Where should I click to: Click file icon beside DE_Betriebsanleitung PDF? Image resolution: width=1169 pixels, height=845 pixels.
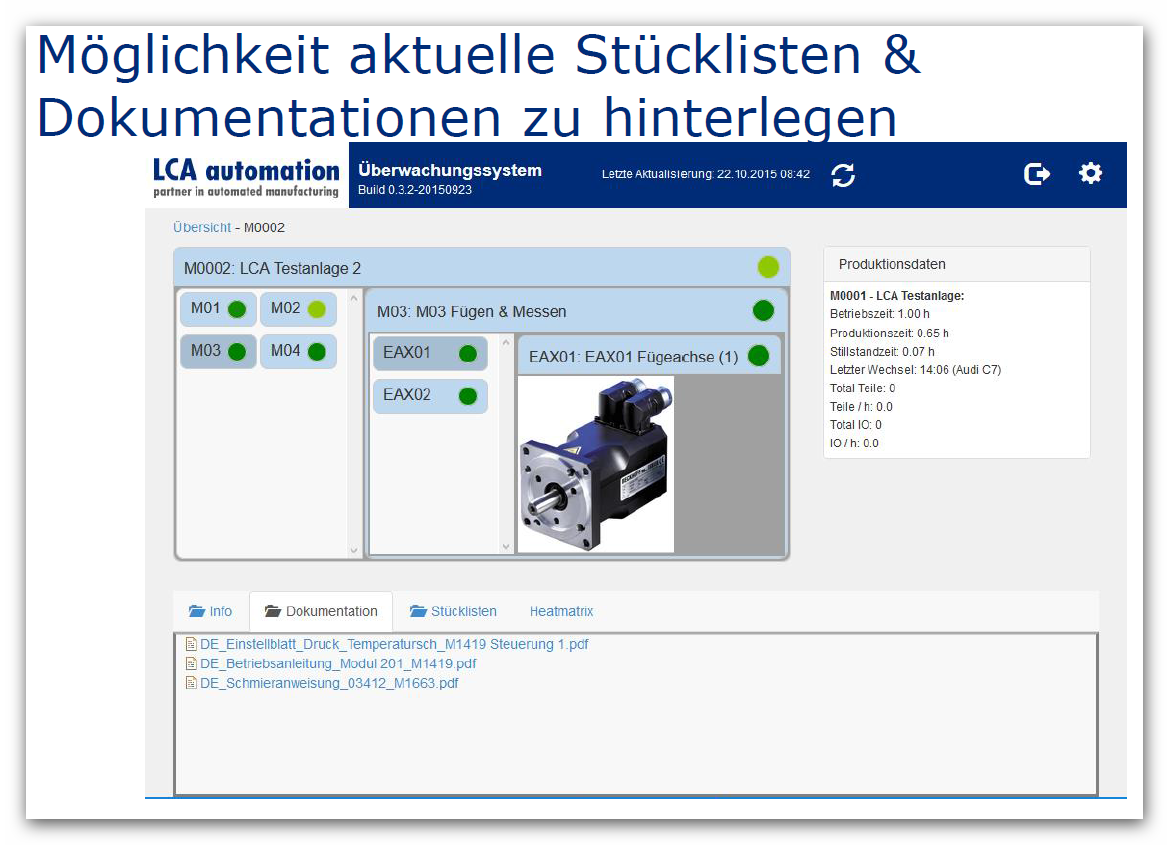click(x=192, y=664)
